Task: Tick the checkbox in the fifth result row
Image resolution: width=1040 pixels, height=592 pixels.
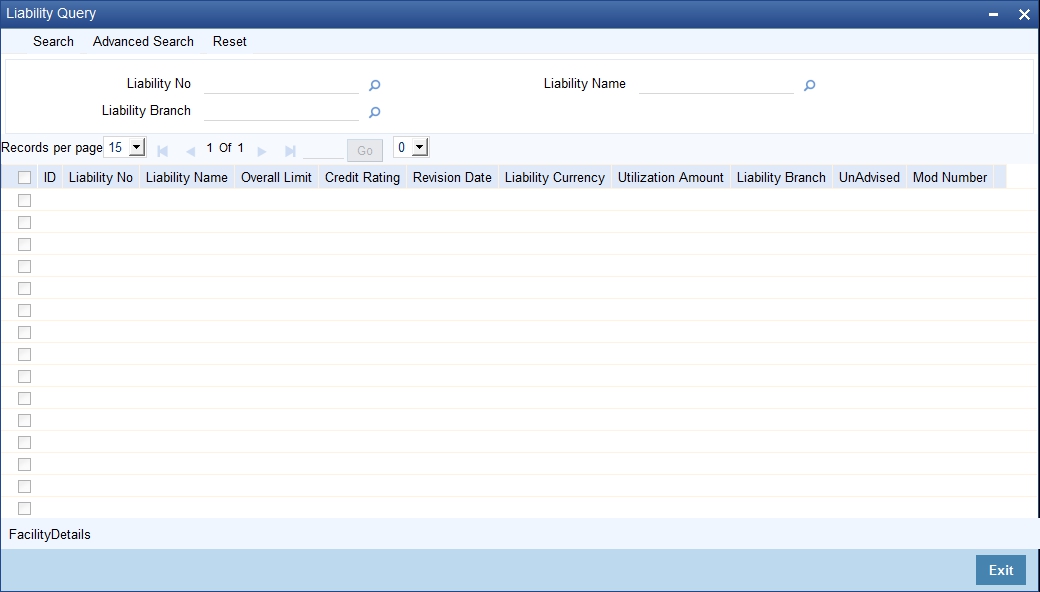Action: (x=25, y=288)
